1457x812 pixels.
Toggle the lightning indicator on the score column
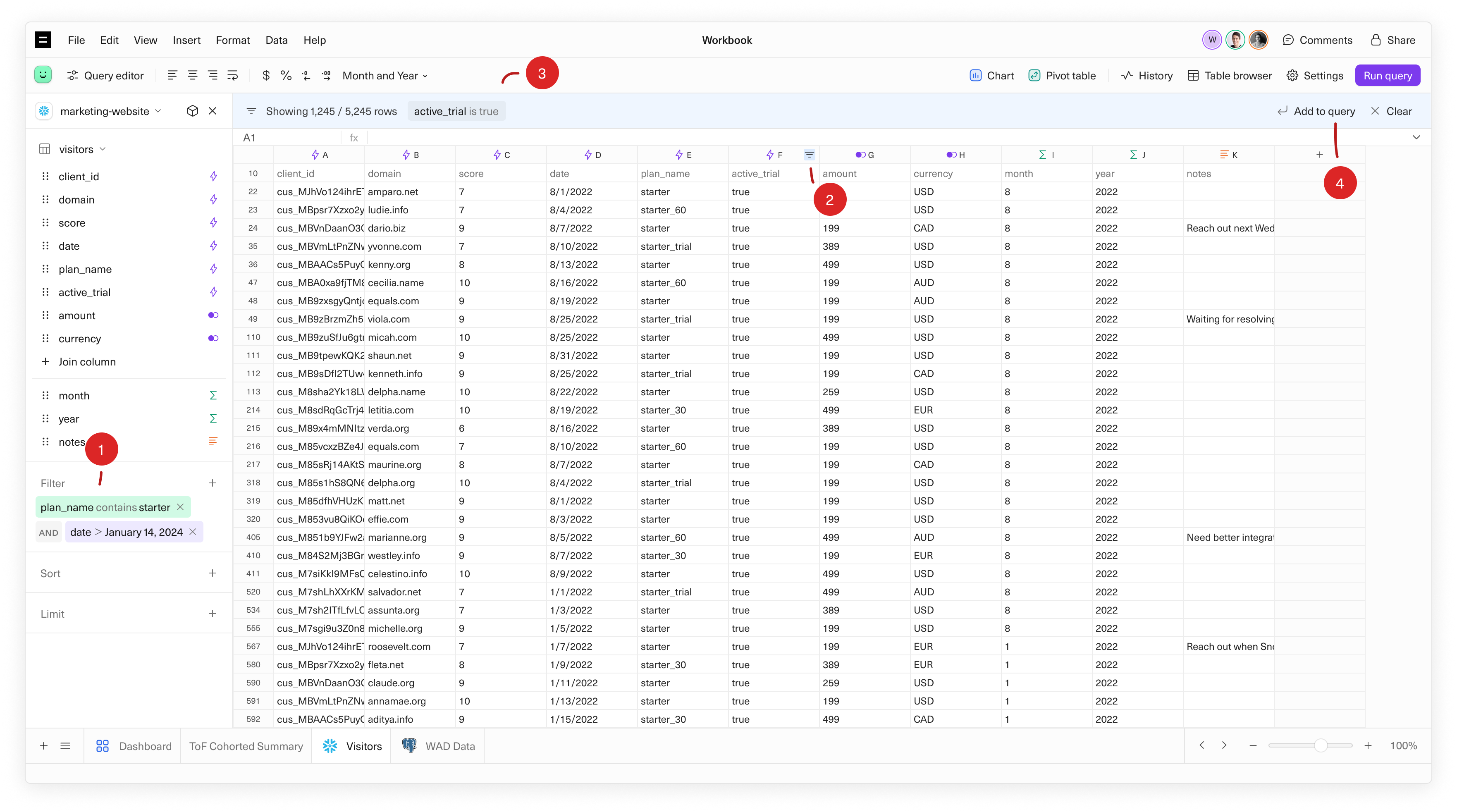tap(213, 222)
